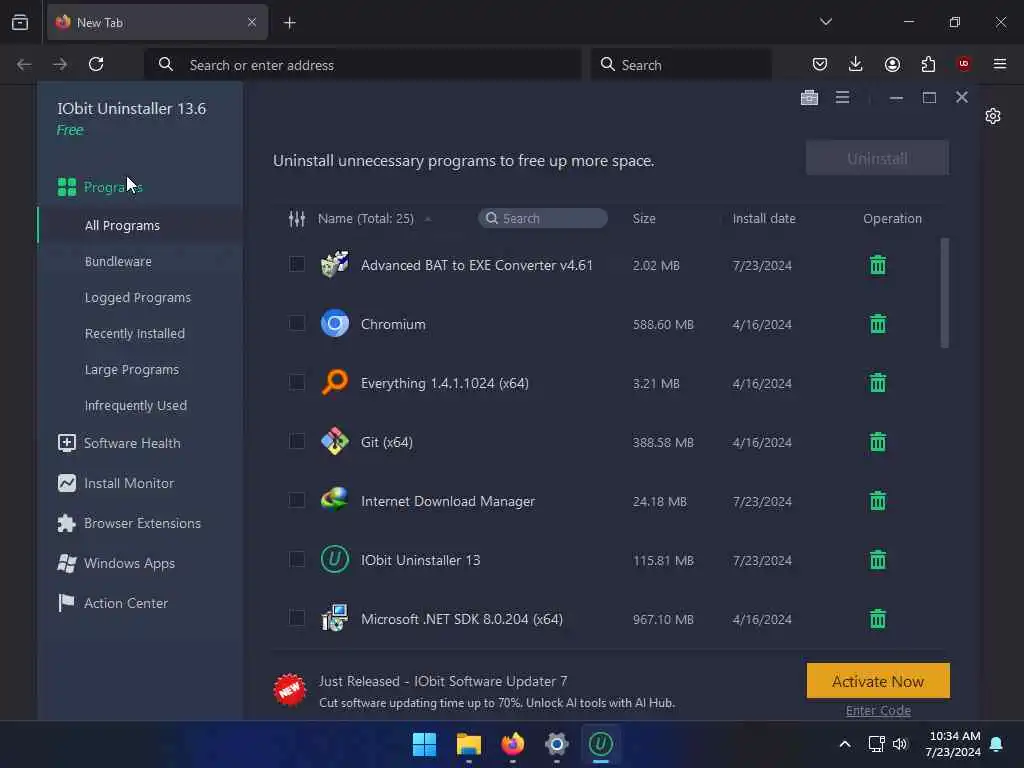This screenshot has height=768, width=1024.
Task: Open Firefox application hamburger menu
Action: 1000,64
